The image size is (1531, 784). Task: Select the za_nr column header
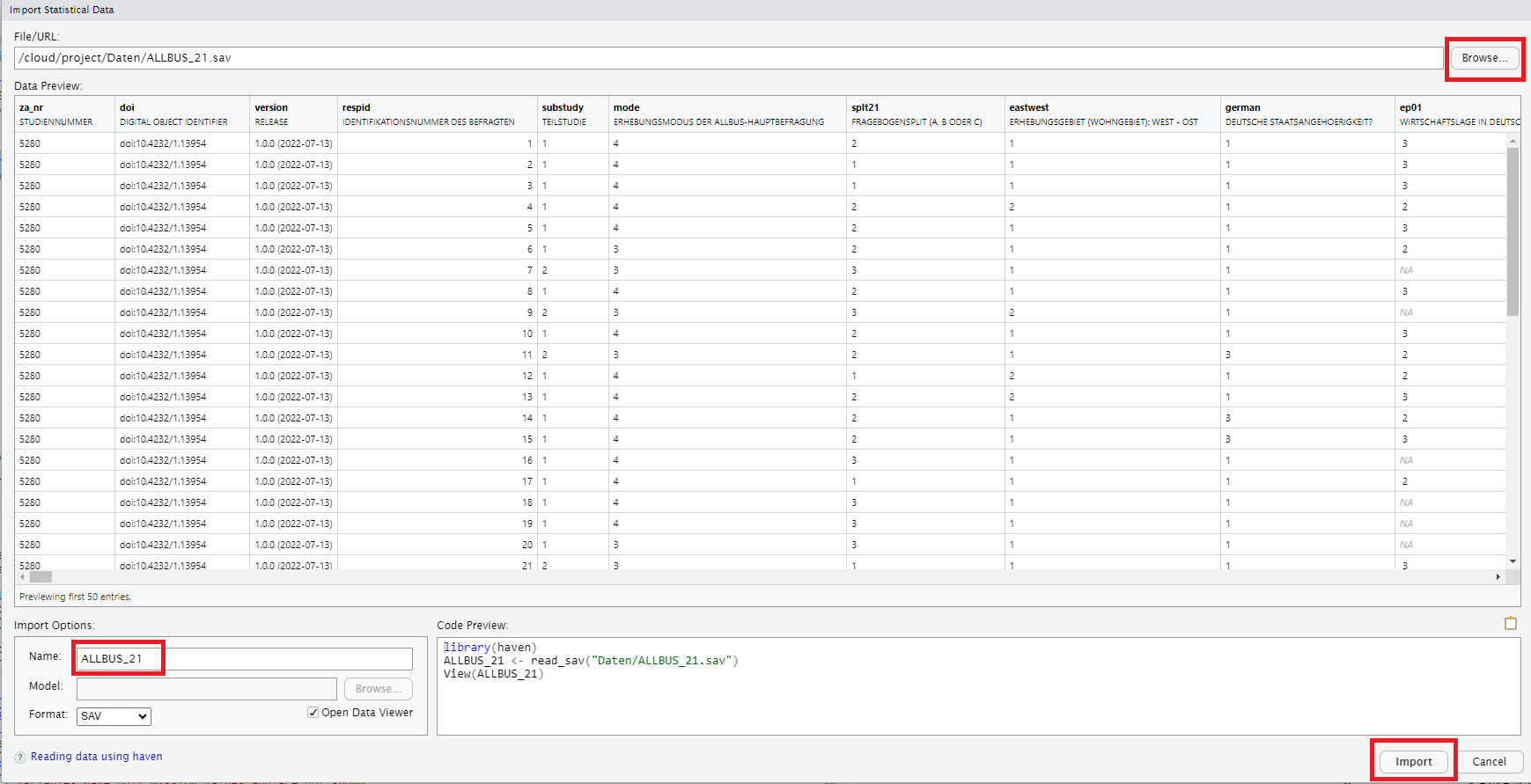pyautogui.click(x=32, y=108)
